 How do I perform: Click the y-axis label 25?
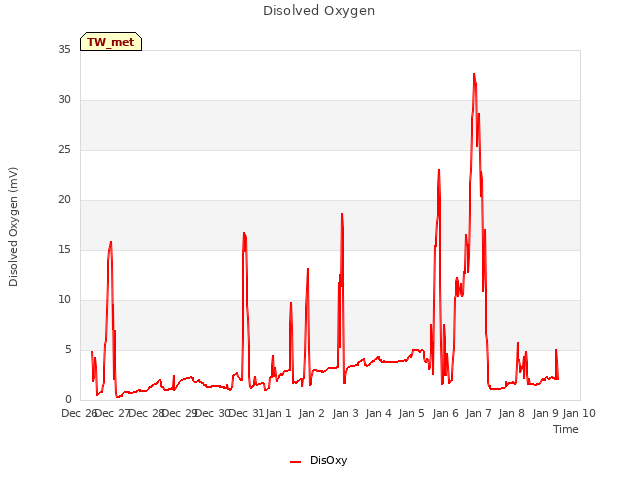64,149
